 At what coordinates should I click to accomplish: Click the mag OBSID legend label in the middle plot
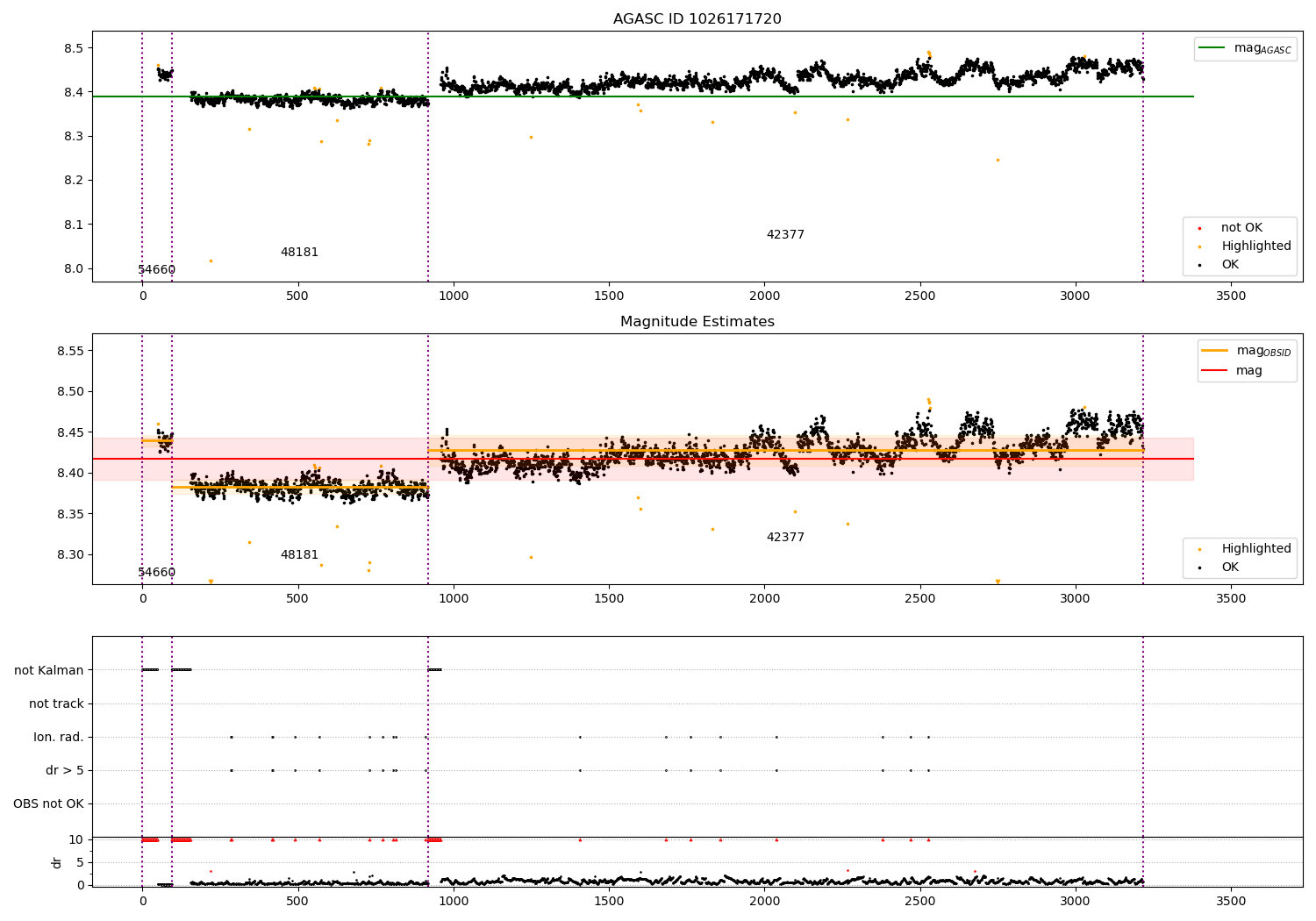pos(1263,351)
